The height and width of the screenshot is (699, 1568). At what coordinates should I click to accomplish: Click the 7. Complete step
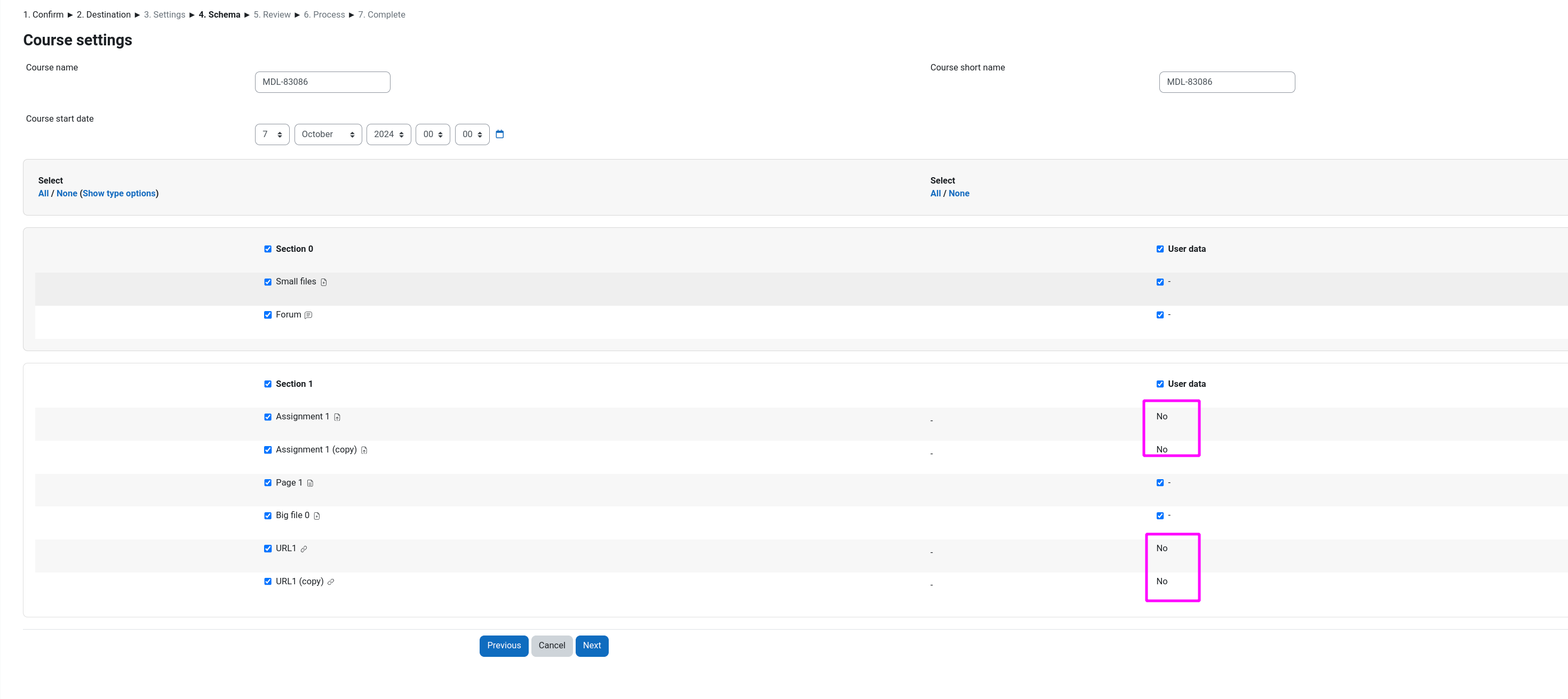(x=381, y=14)
